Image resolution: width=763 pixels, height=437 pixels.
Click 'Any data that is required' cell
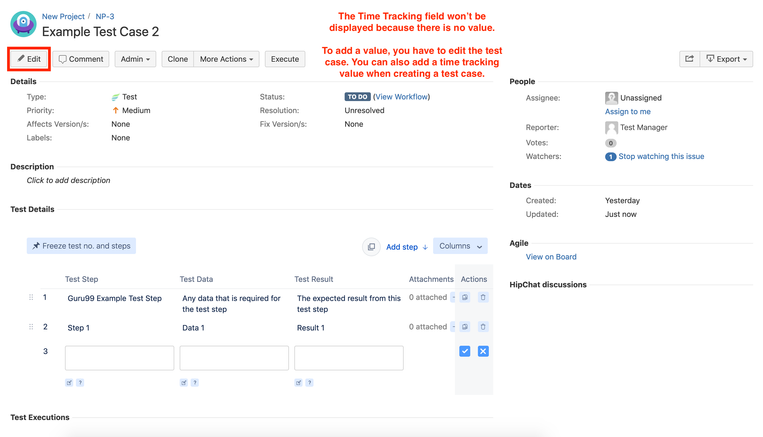pos(231,304)
